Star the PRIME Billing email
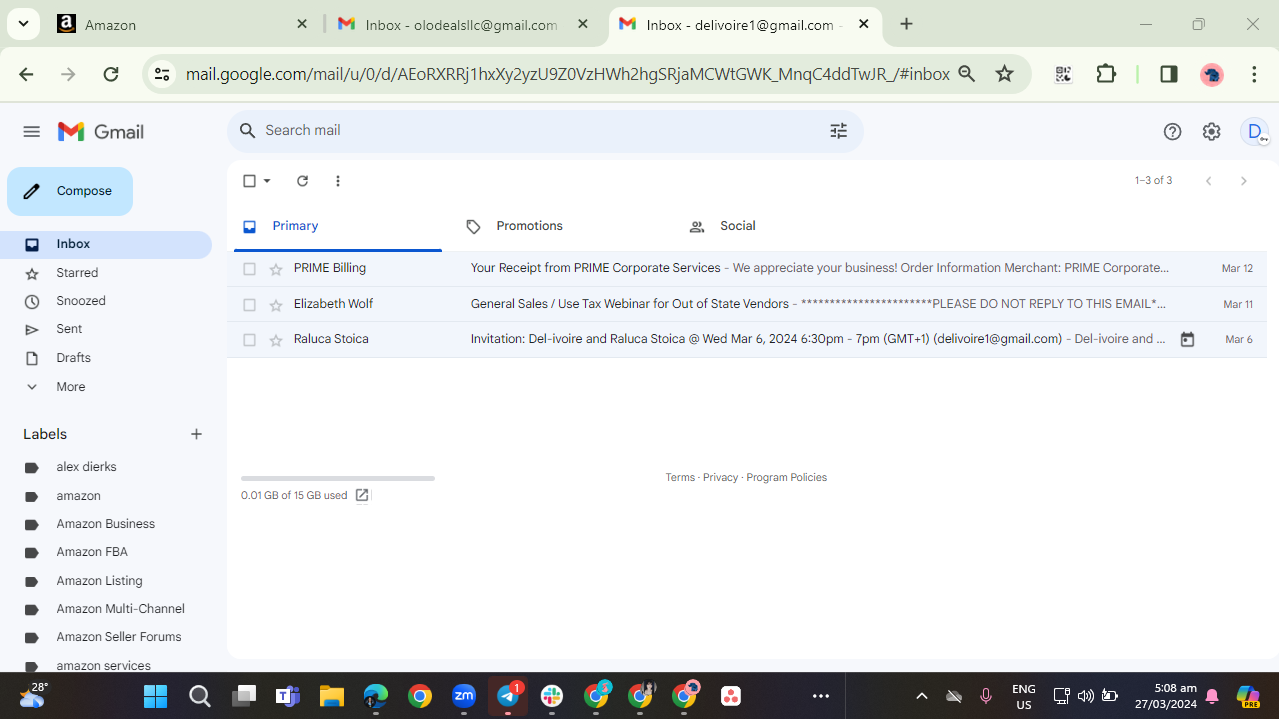This screenshot has width=1279, height=719. click(x=276, y=269)
